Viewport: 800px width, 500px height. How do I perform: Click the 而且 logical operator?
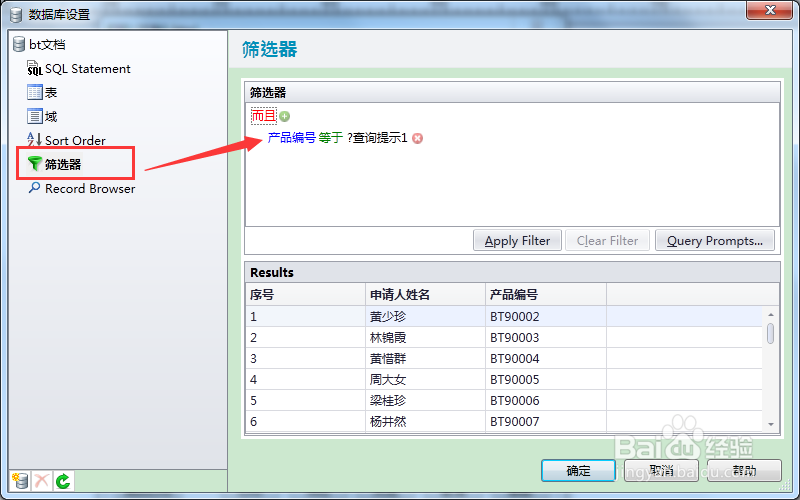[264, 116]
